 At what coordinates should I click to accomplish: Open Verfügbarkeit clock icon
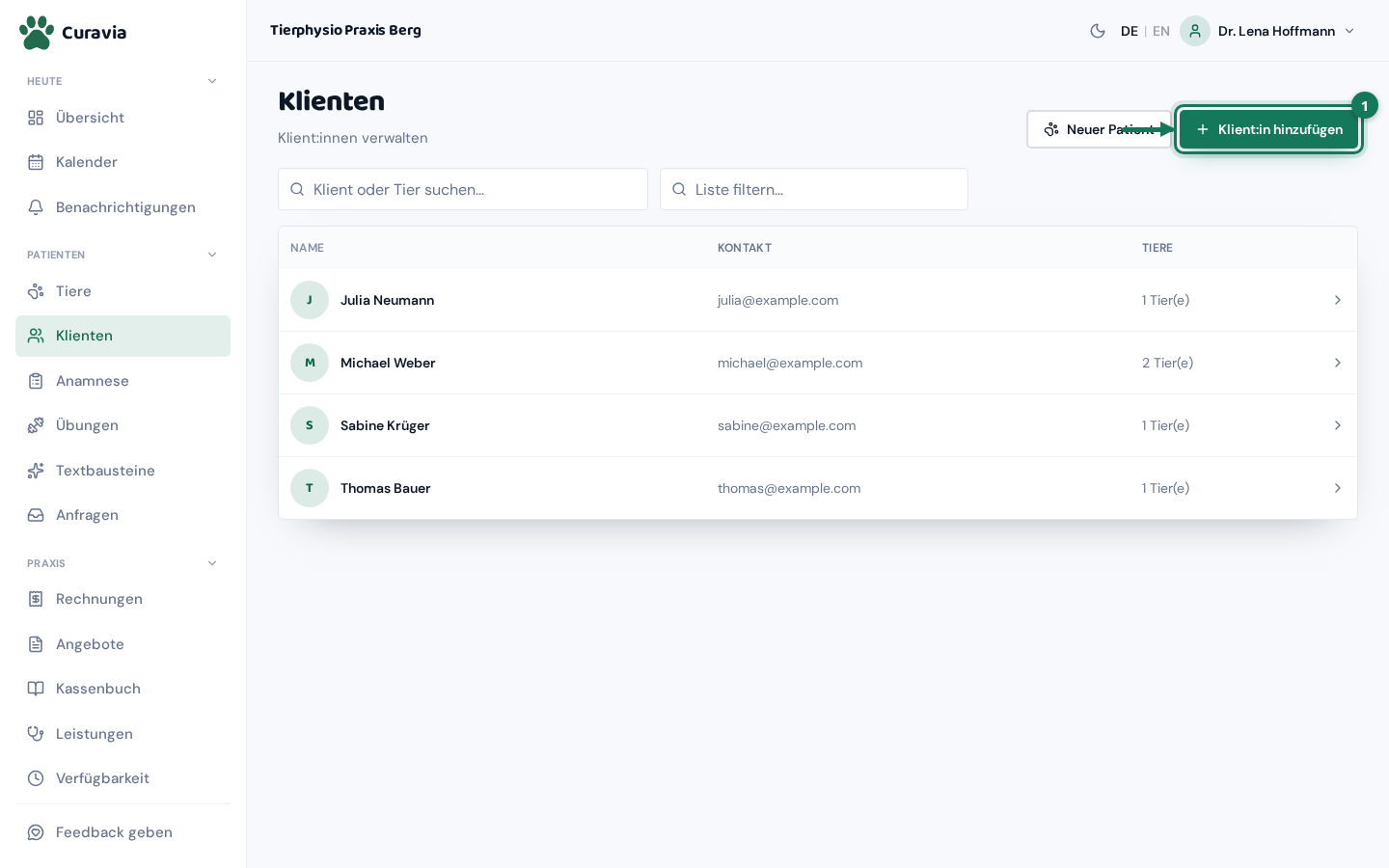[36, 778]
